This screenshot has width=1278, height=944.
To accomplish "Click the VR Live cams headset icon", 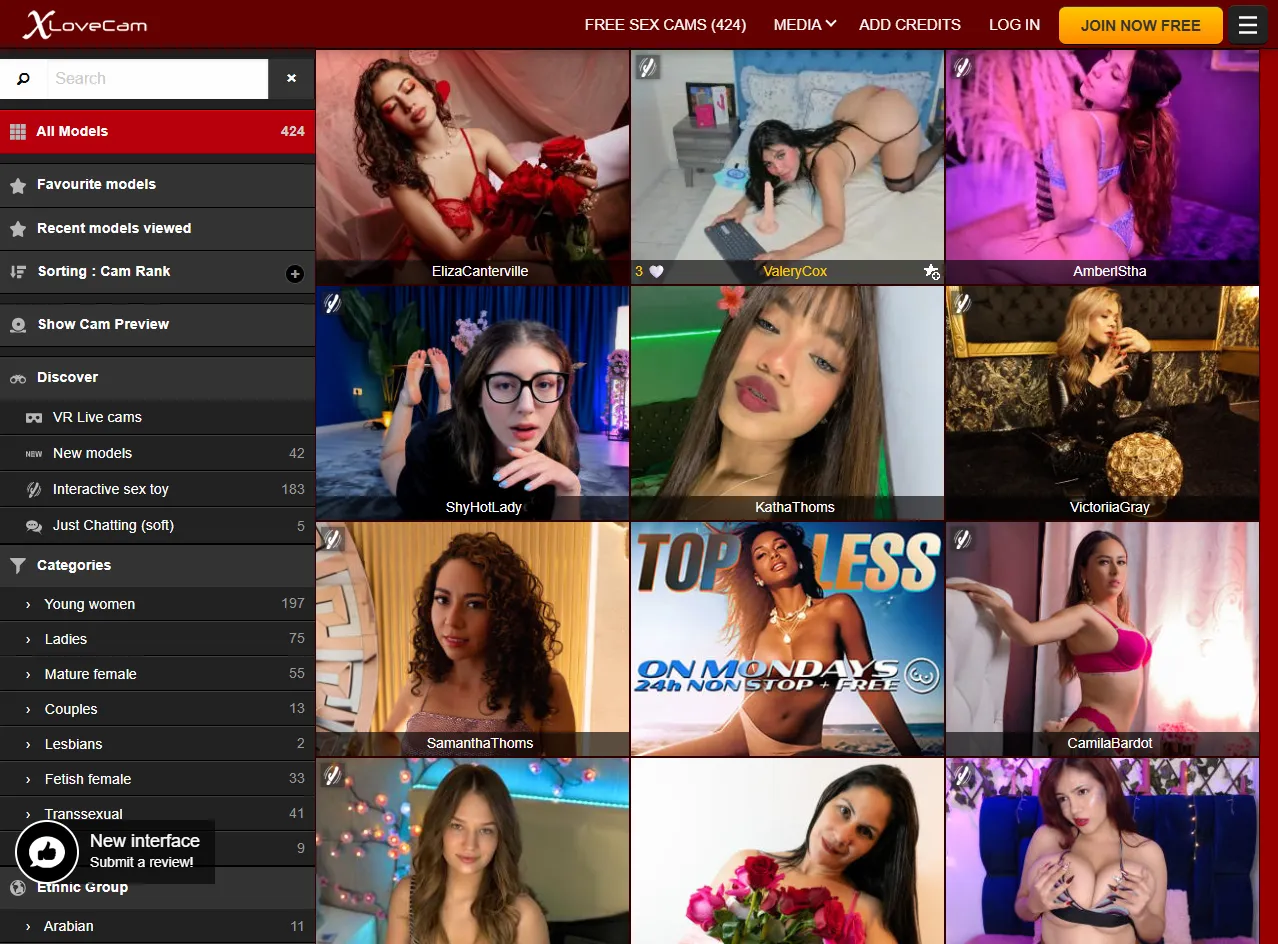I will pyautogui.click(x=32, y=417).
